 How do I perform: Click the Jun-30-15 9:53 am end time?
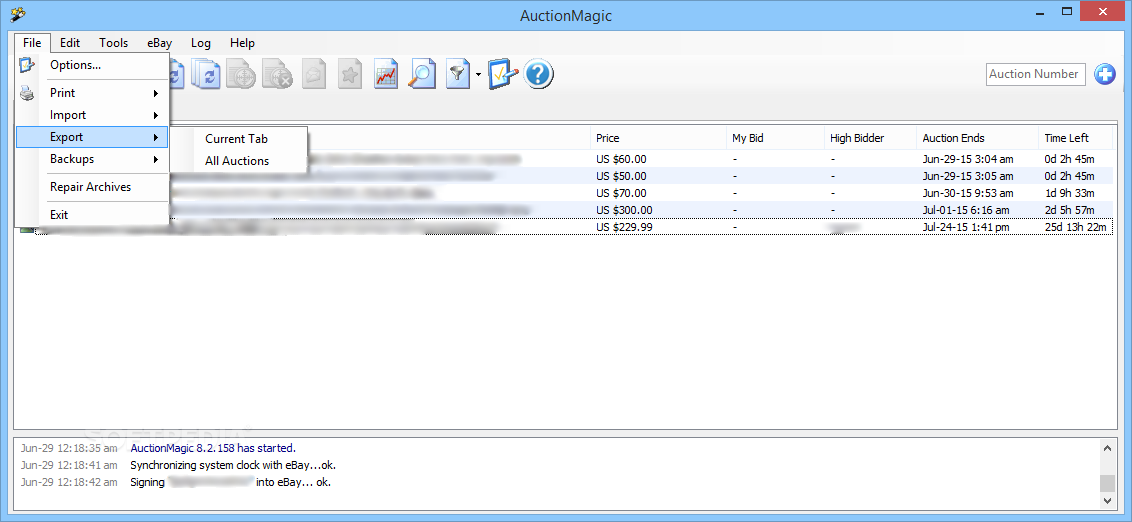click(x=968, y=193)
